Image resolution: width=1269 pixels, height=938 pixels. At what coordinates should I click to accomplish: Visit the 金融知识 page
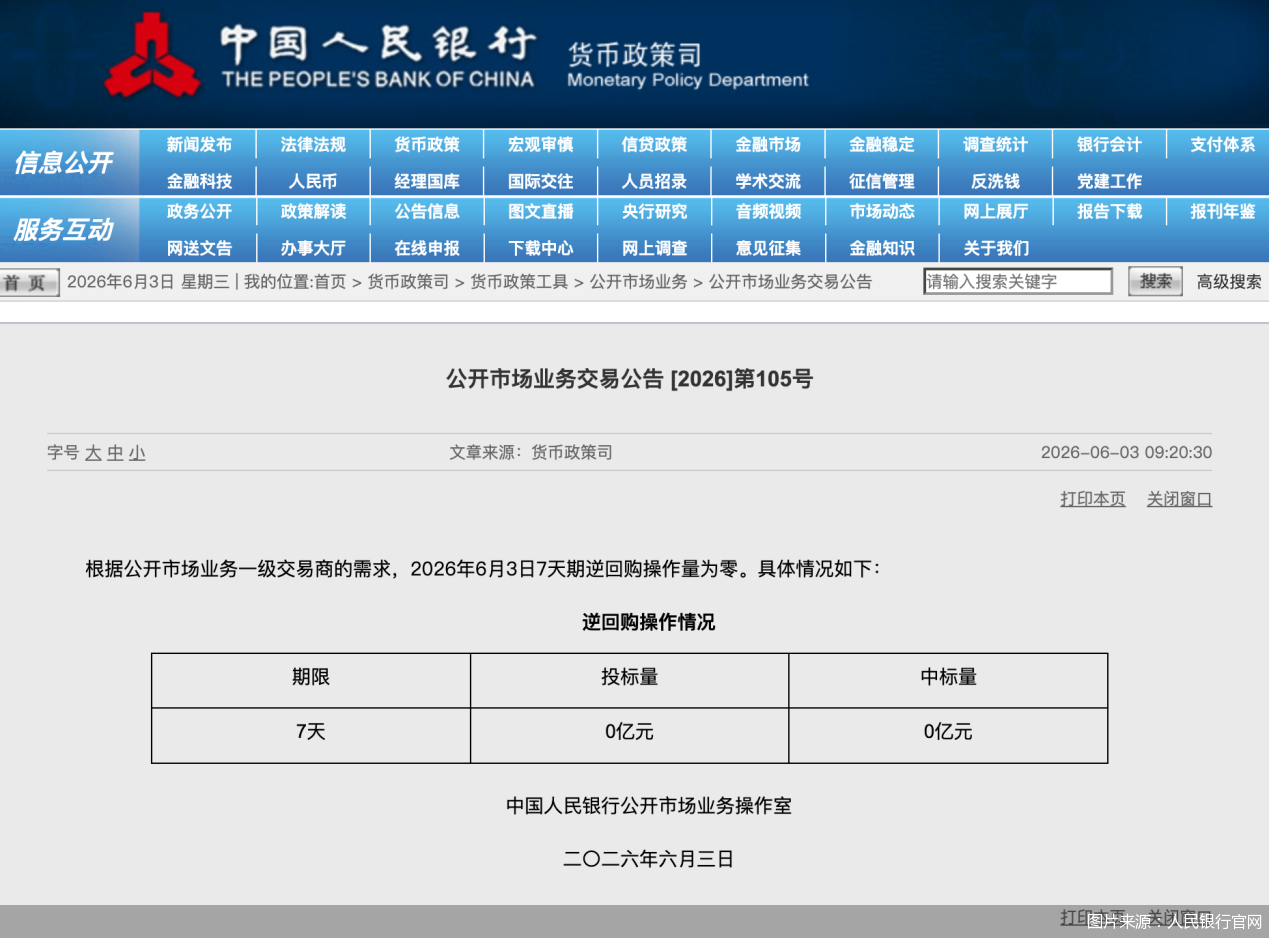point(882,248)
